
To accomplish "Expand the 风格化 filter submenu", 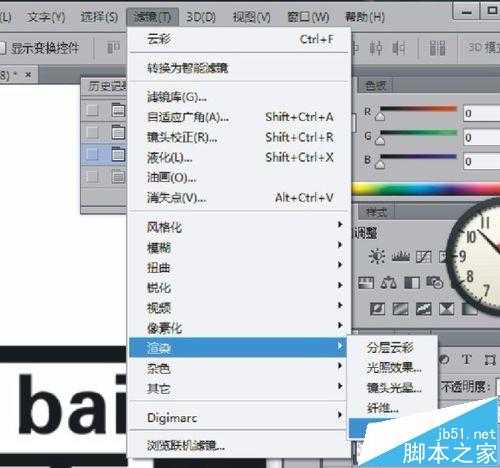I will (x=238, y=227).
